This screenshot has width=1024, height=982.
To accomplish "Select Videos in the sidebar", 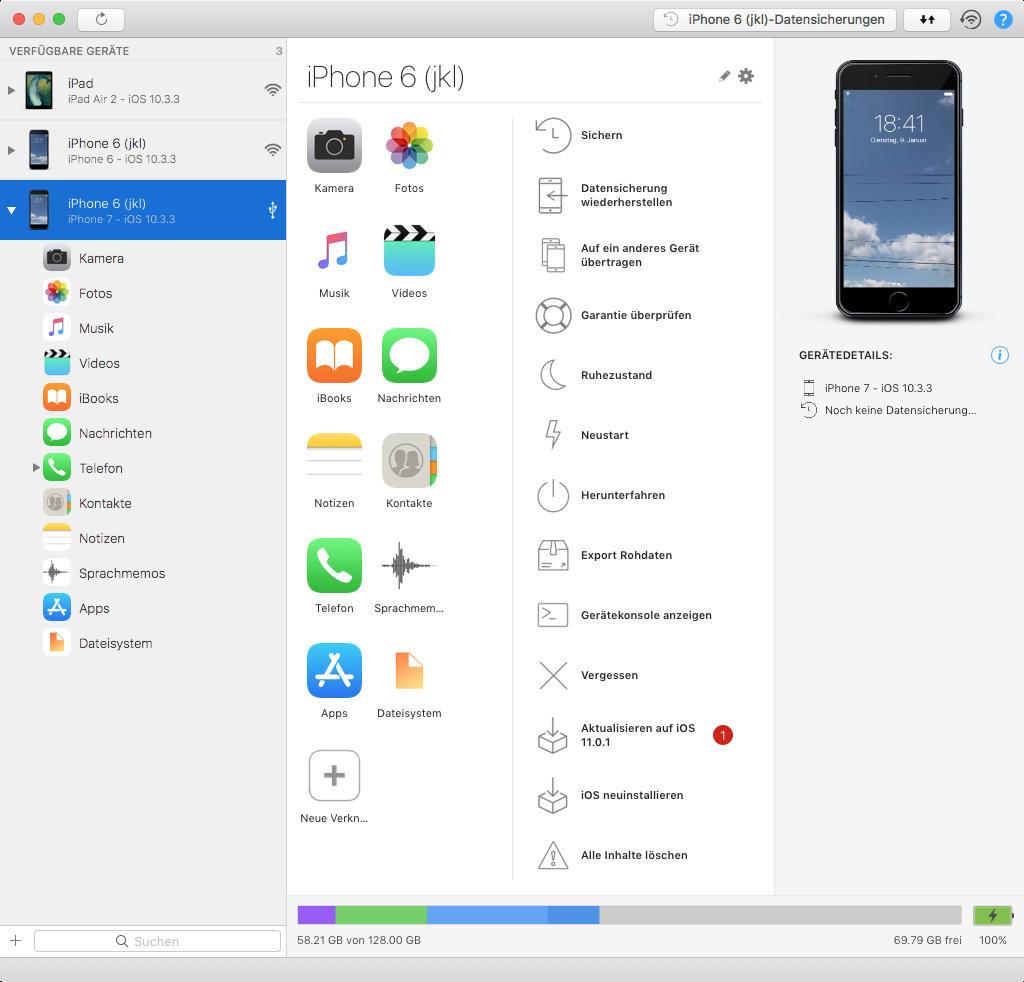I will [x=143, y=363].
